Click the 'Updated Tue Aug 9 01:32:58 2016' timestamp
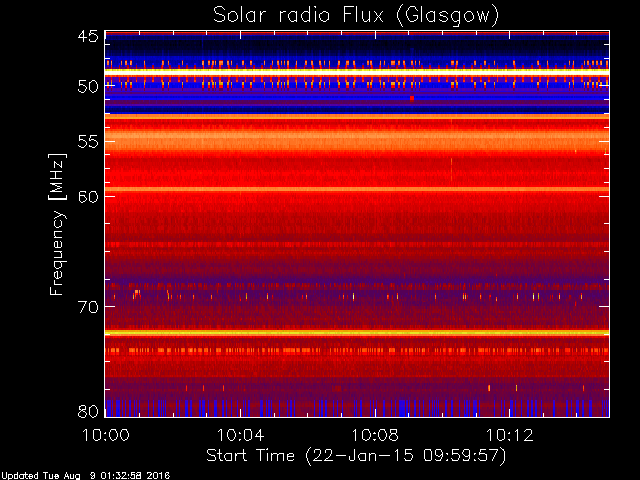640x480 pixels. [x=85, y=476]
